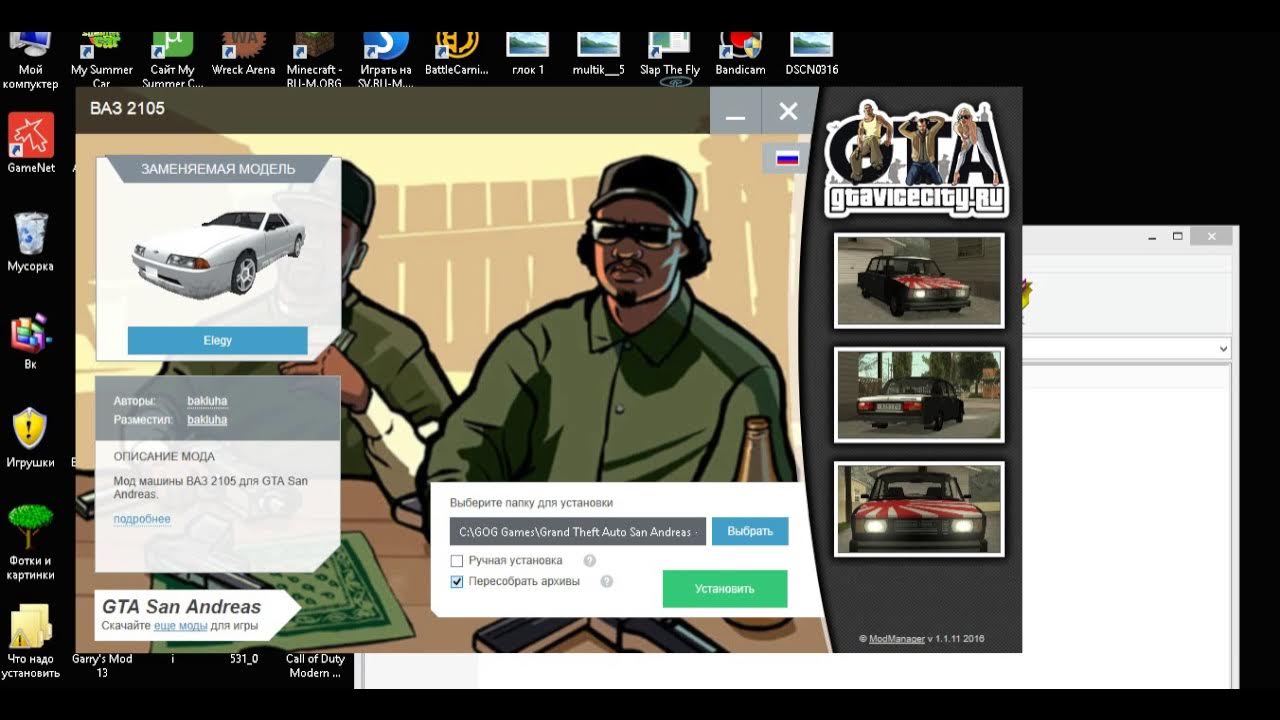
Task: Open Slap The Fly desktop shortcut
Action: [x=669, y=55]
